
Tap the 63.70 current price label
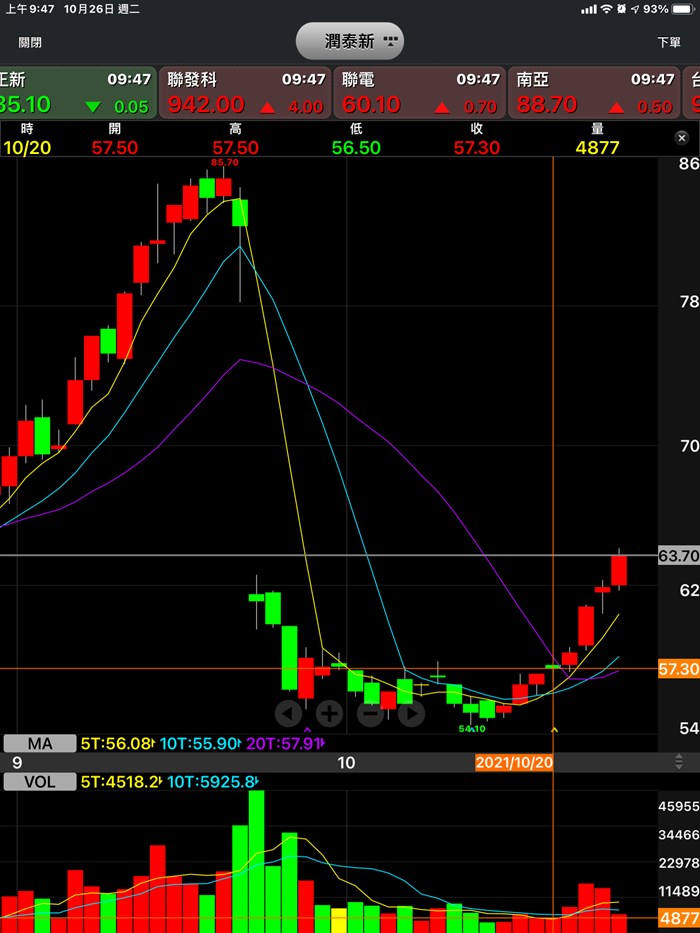pyautogui.click(x=678, y=555)
